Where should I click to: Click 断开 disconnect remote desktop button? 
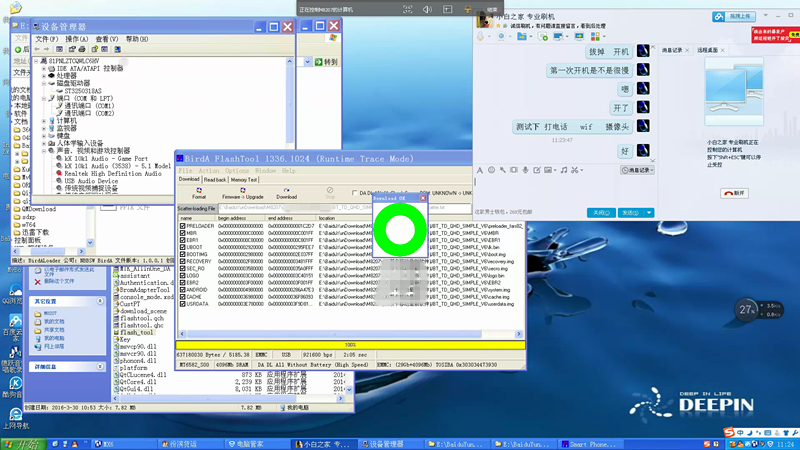[x=734, y=193]
